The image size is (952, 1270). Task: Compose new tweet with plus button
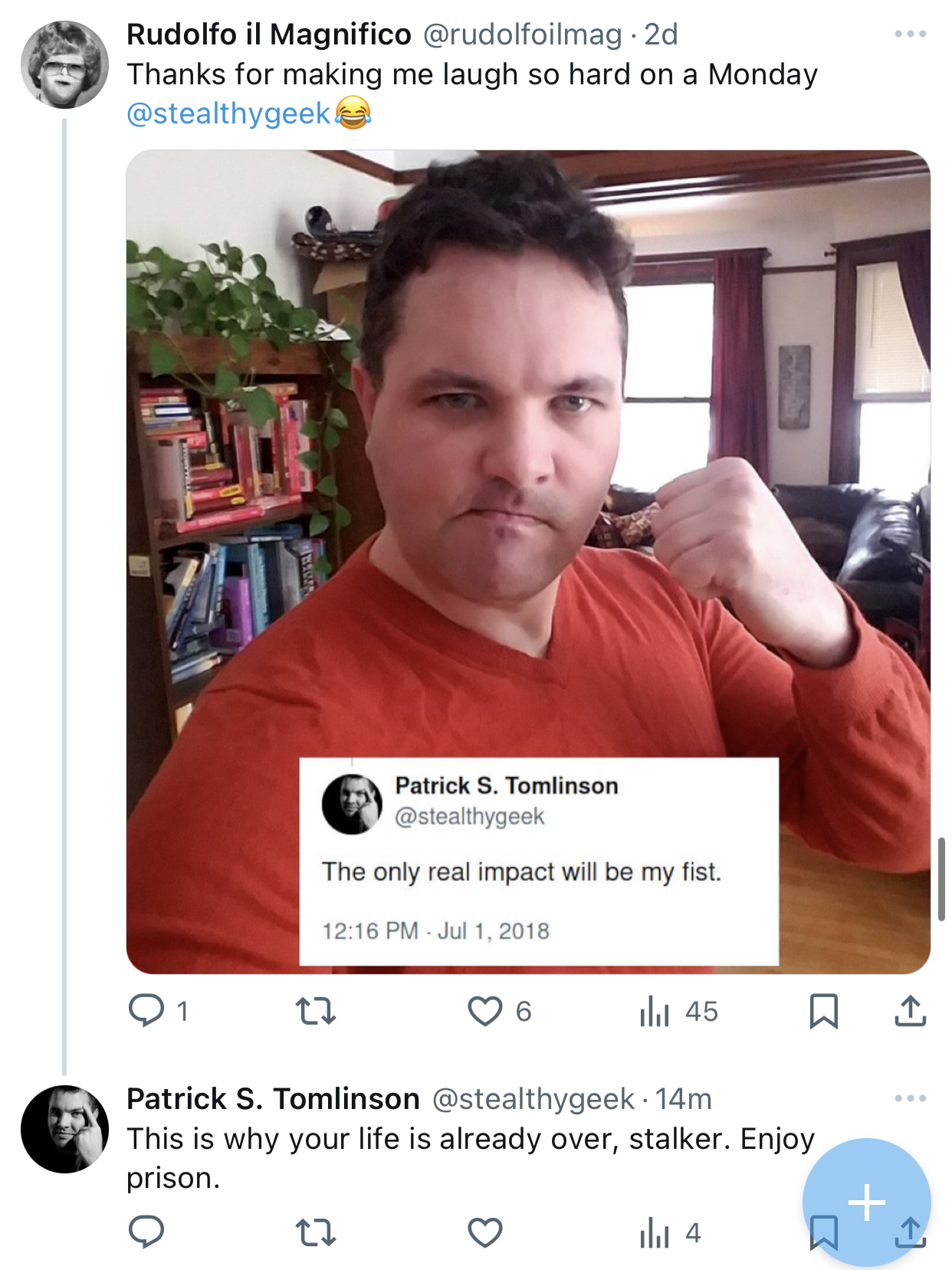866,1202
